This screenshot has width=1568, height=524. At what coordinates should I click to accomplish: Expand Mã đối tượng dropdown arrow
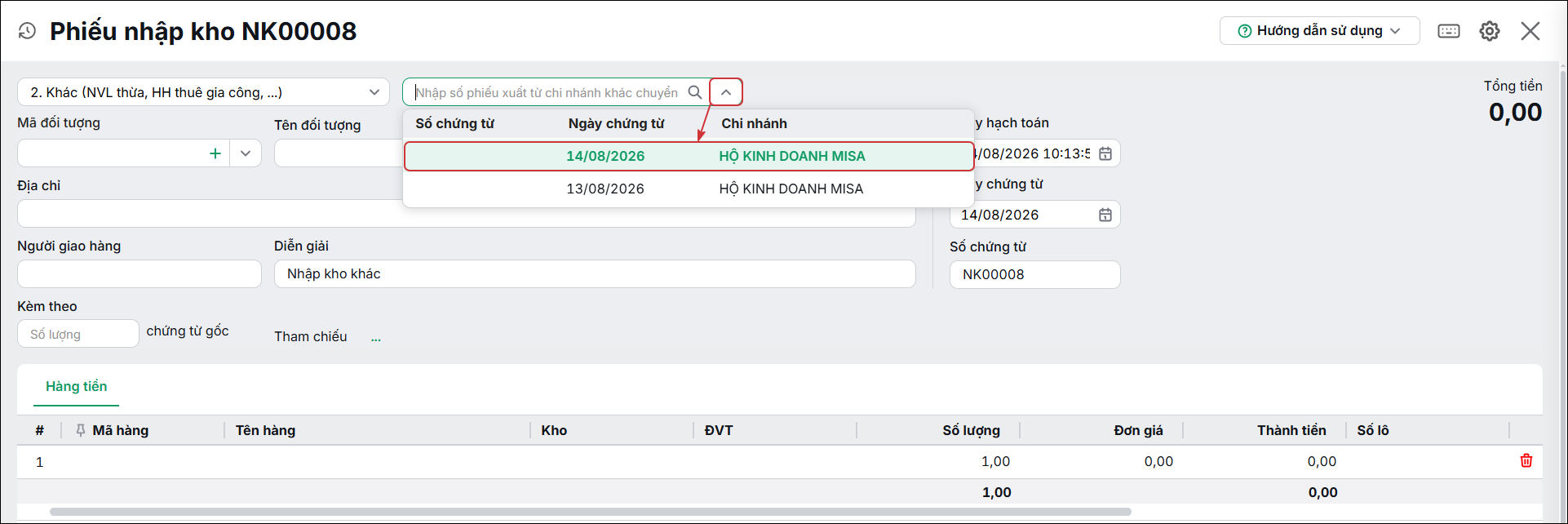coord(246,153)
